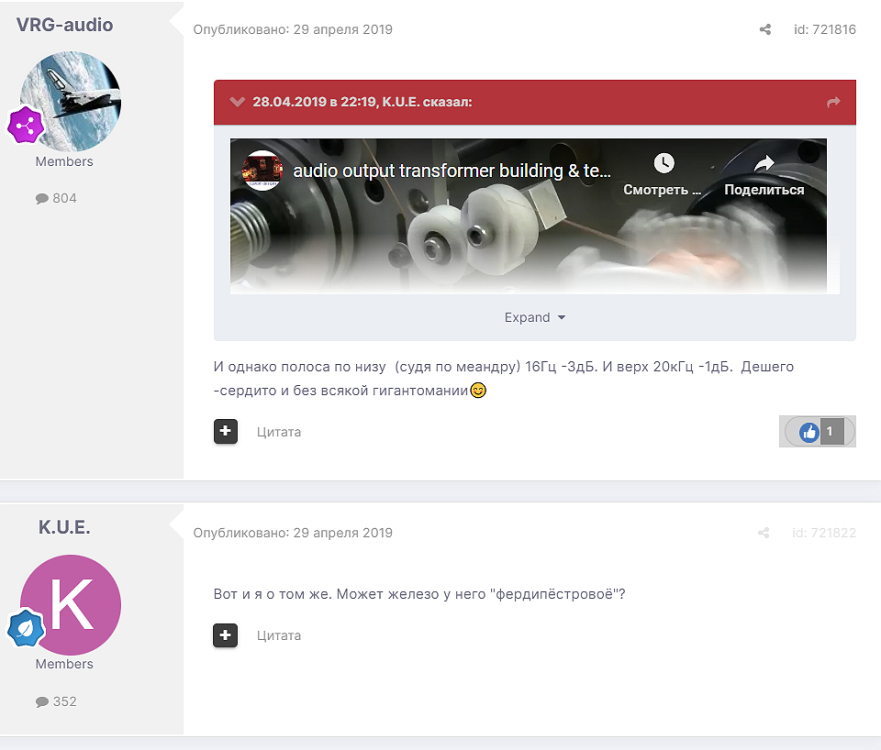
Task: Click arrow icon to jump to quoted post
Action: (x=834, y=102)
